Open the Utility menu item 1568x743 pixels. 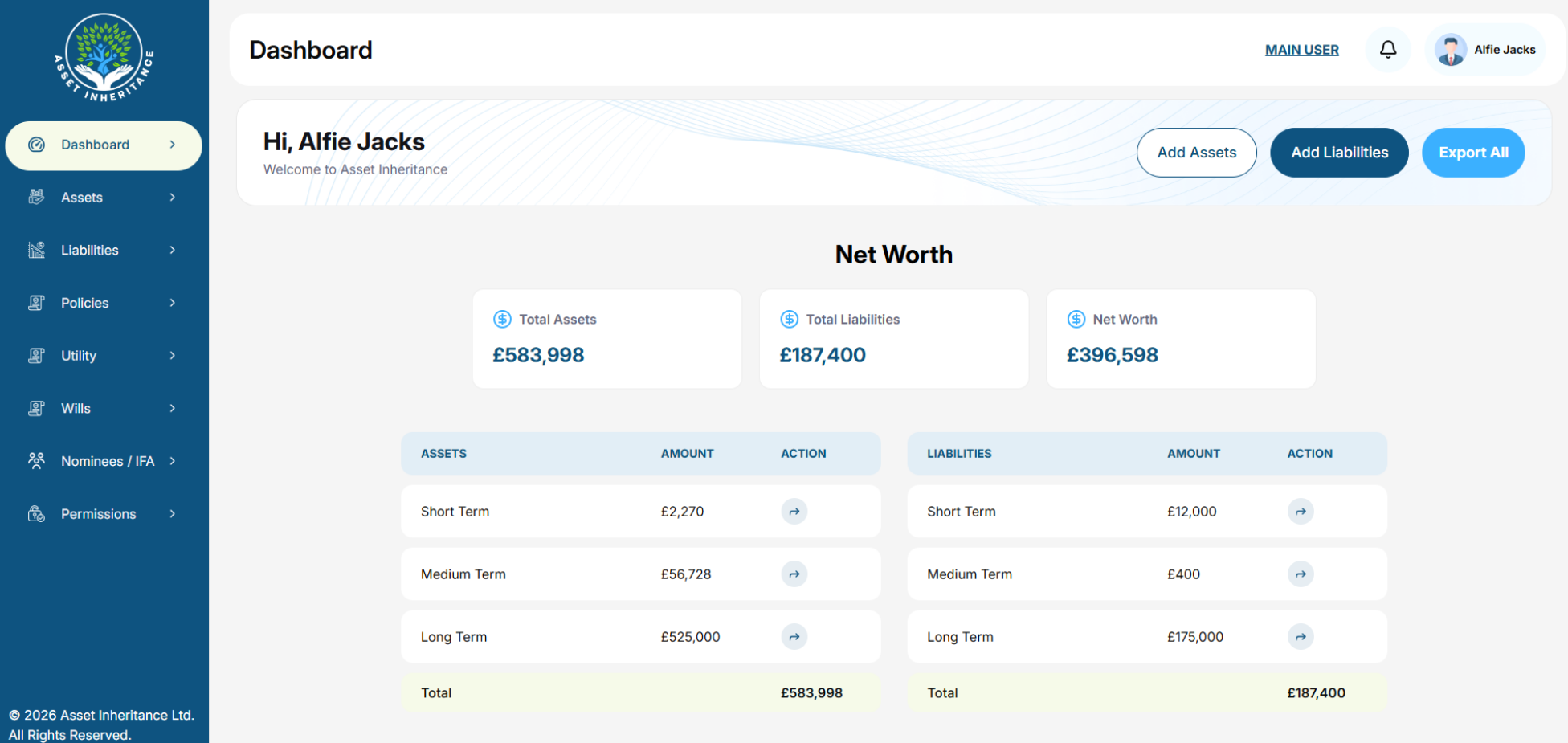[x=79, y=356]
